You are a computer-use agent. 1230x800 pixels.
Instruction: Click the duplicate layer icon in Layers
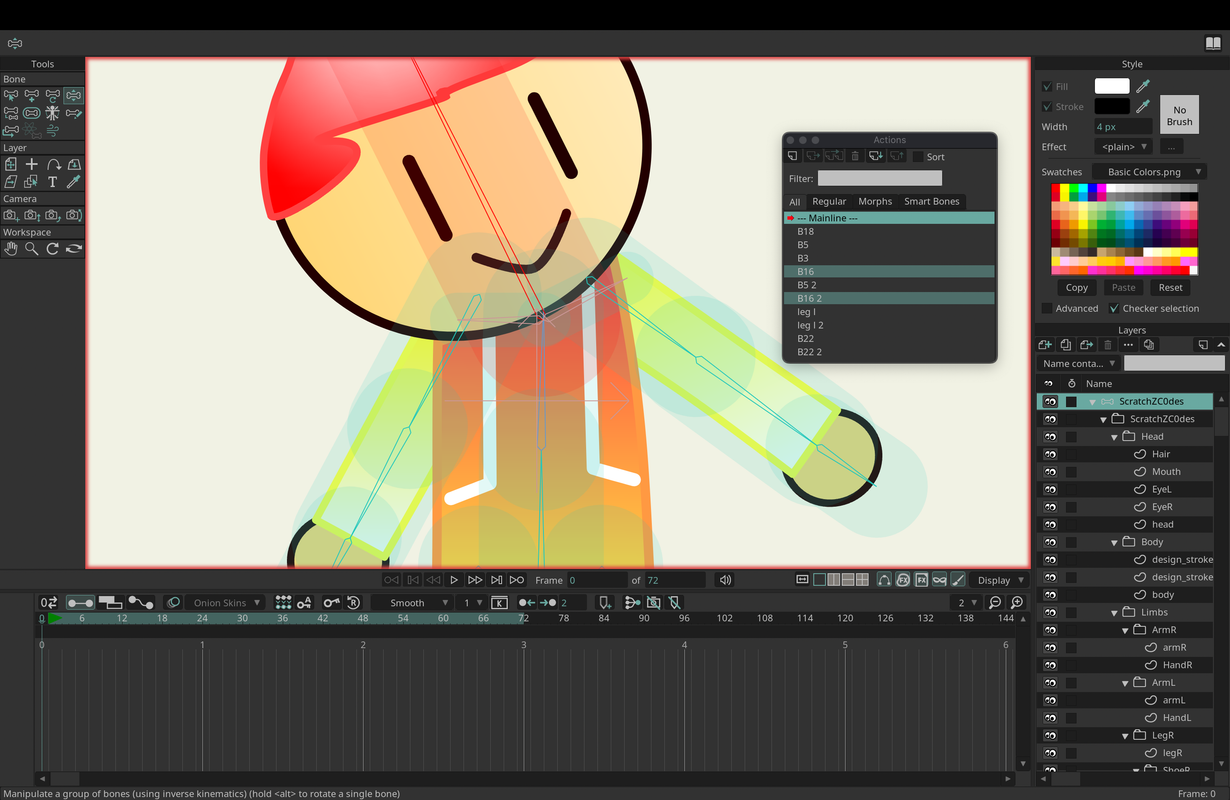(x=1066, y=344)
